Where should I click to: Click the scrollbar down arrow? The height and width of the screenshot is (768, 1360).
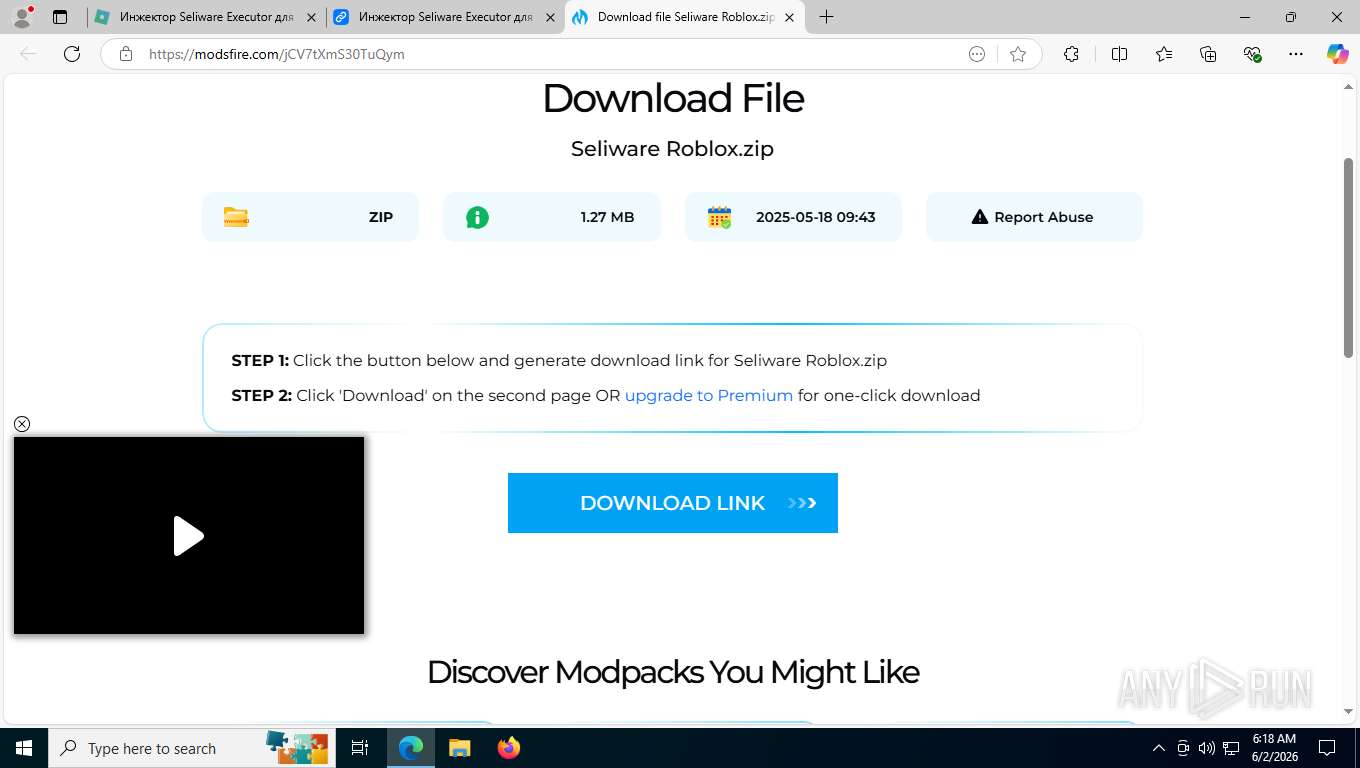[1348, 711]
